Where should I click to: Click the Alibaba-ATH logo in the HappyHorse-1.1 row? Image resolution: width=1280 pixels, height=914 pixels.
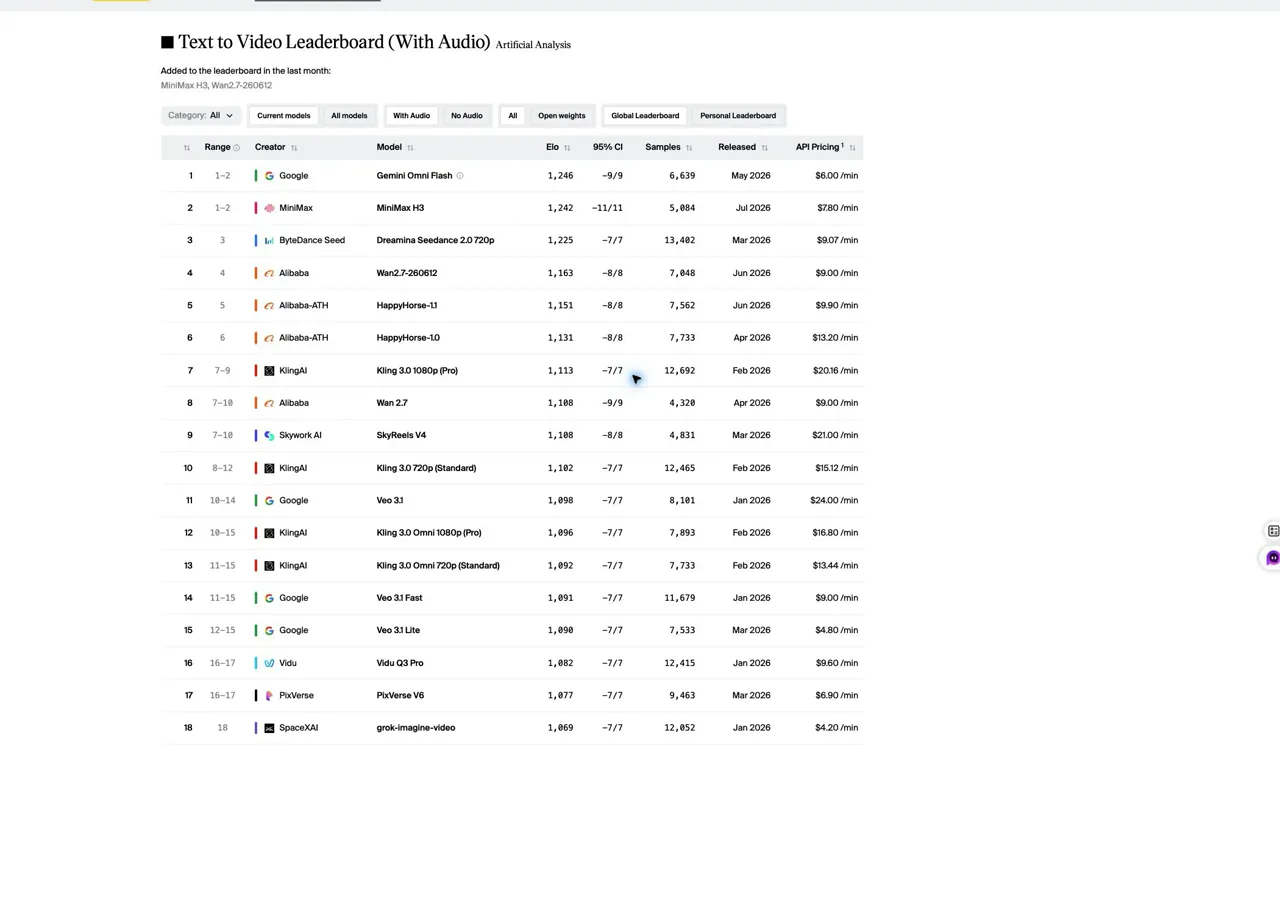pyautogui.click(x=269, y=306)
